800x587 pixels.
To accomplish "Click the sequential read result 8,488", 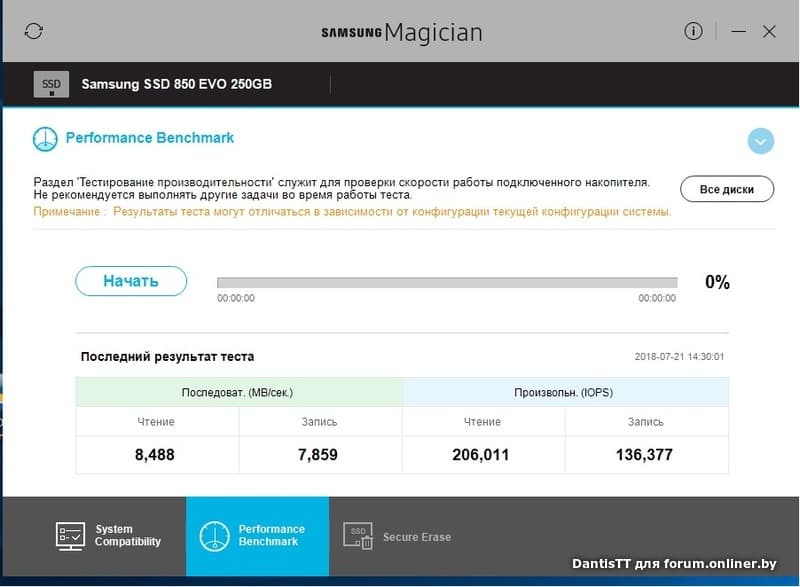I will click(155, 455).
